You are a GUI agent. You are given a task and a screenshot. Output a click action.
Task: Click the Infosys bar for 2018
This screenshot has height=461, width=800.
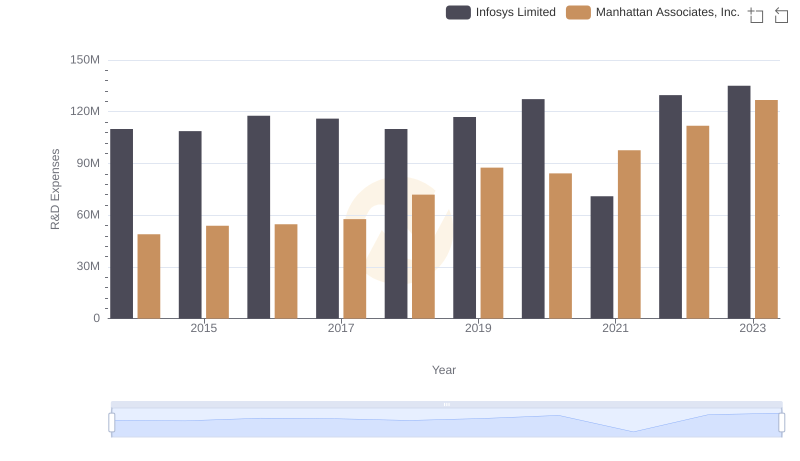point(396,224)
